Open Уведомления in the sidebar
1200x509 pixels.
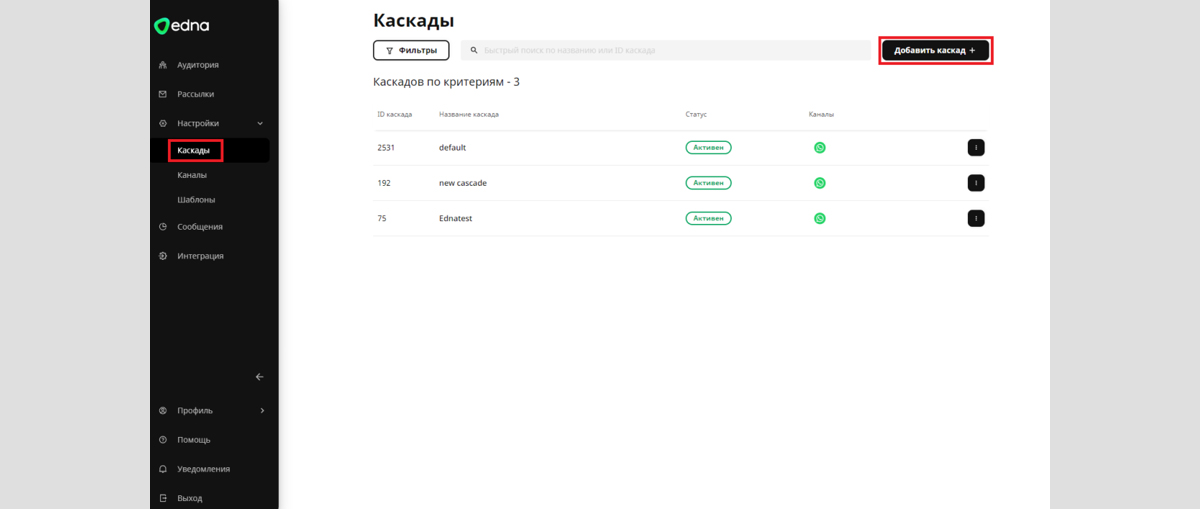pyautogui.click(x=203, y=469)
